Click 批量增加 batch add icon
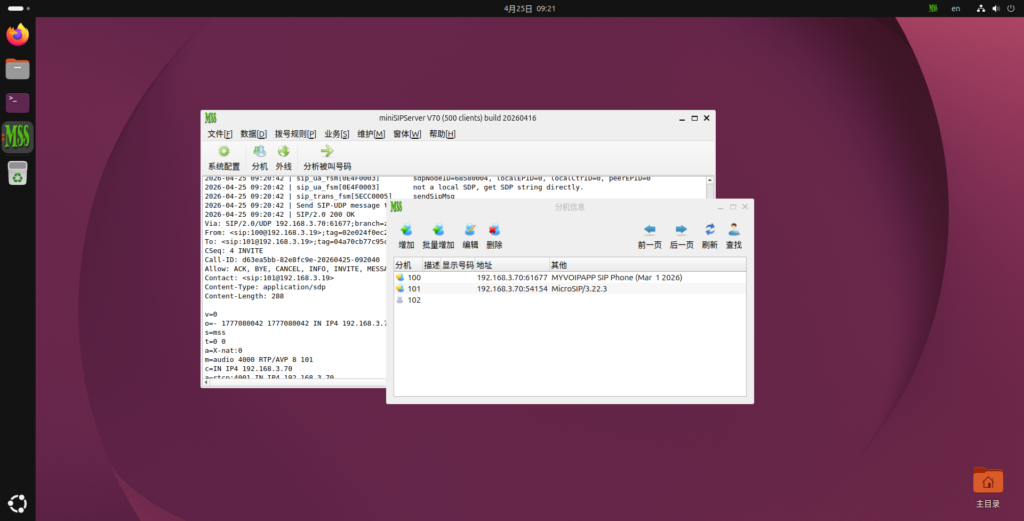 tap(438, 236)
